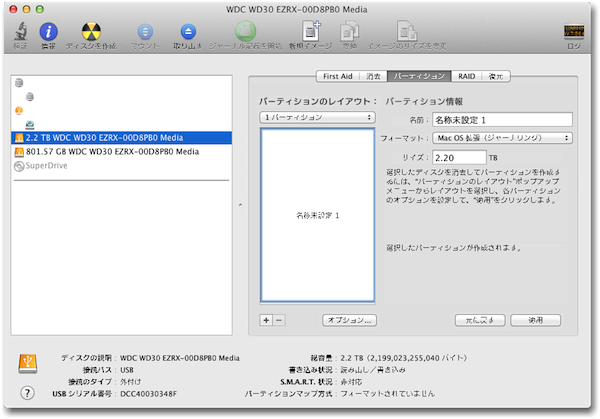Screen dimensions: 600x419
Task: Click the 検証 (Verify) microscope icon
Action: point(21,35)
